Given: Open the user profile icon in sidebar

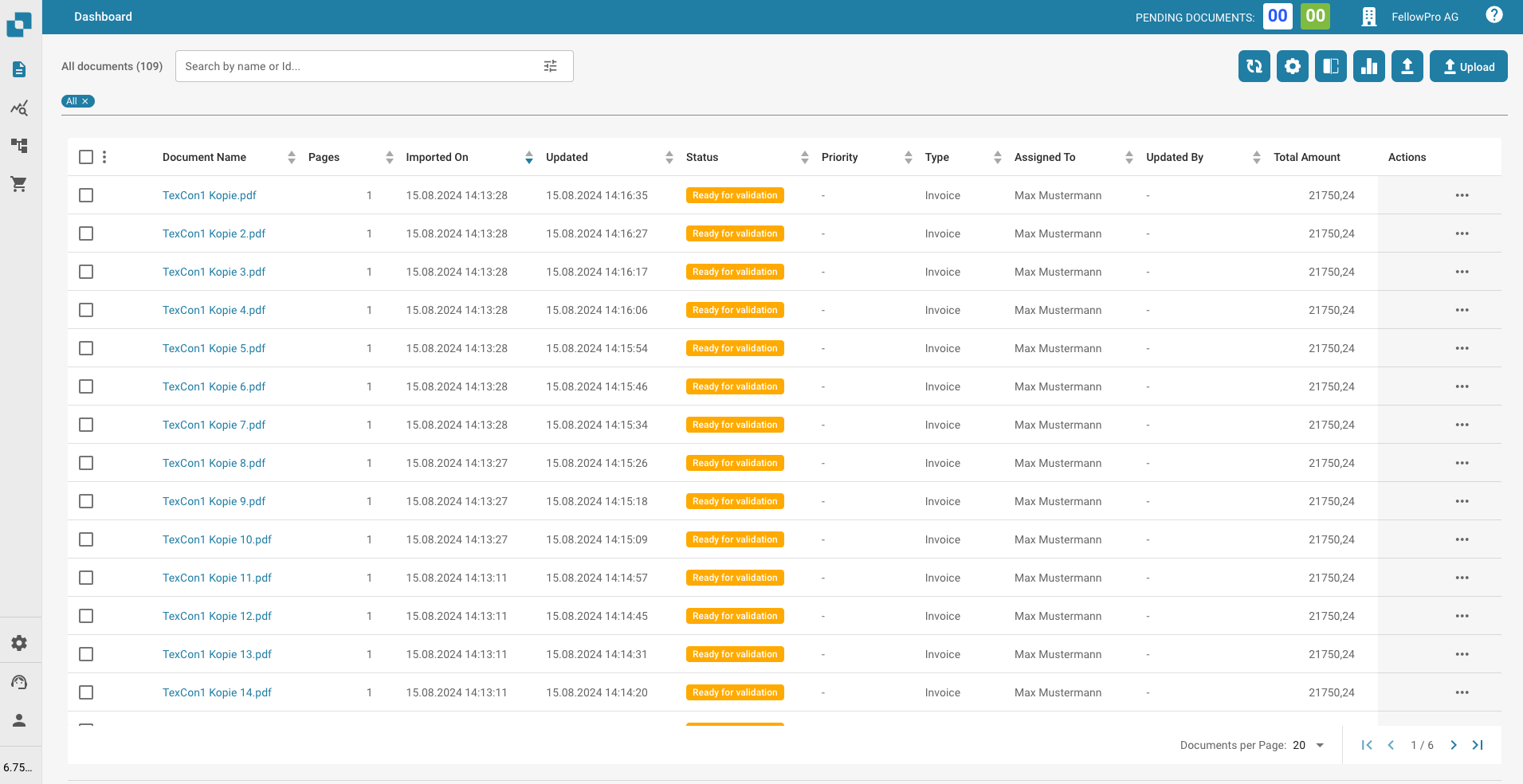Looking at the screenshot, I should click(19, 720).
